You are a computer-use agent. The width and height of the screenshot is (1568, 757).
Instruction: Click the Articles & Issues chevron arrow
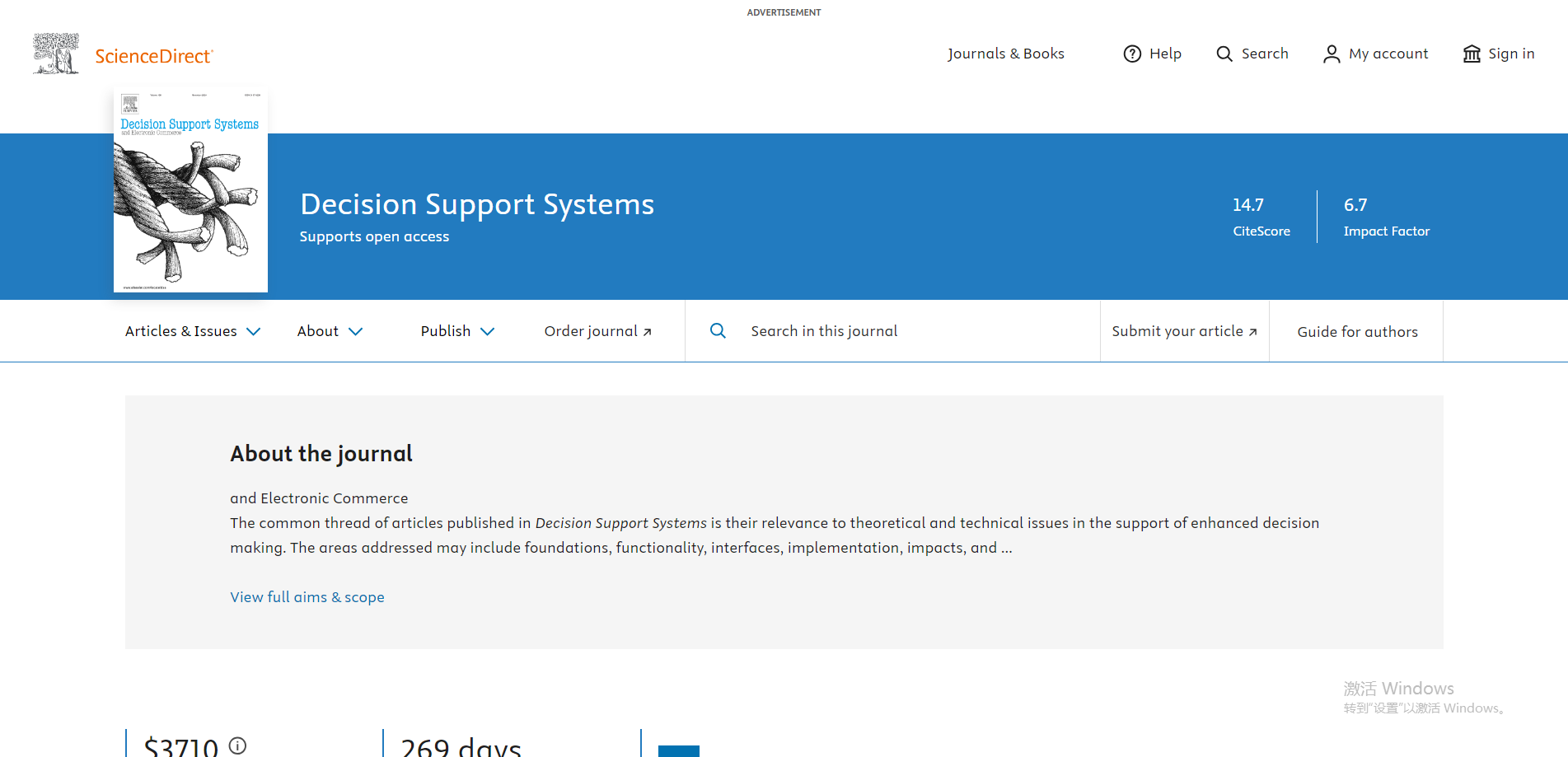click(254, 331)
